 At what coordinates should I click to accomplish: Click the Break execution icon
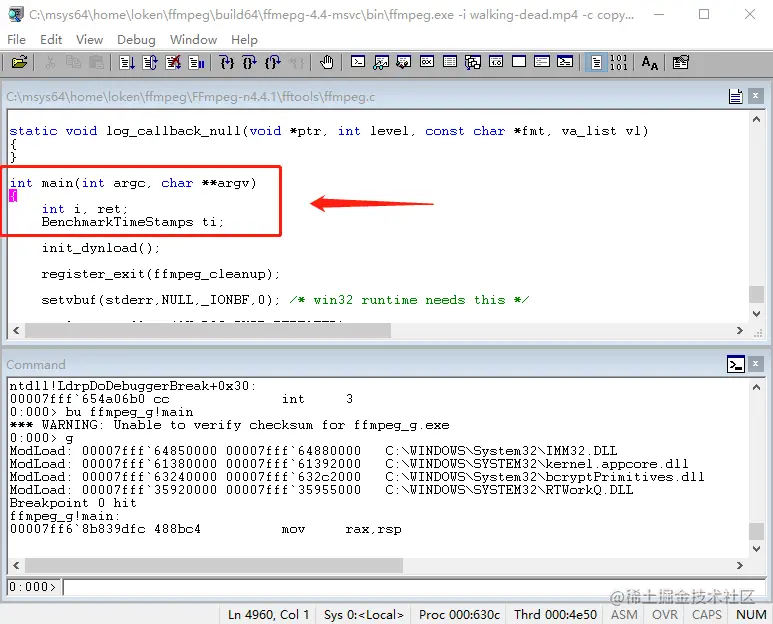click(x=197, y=63)
